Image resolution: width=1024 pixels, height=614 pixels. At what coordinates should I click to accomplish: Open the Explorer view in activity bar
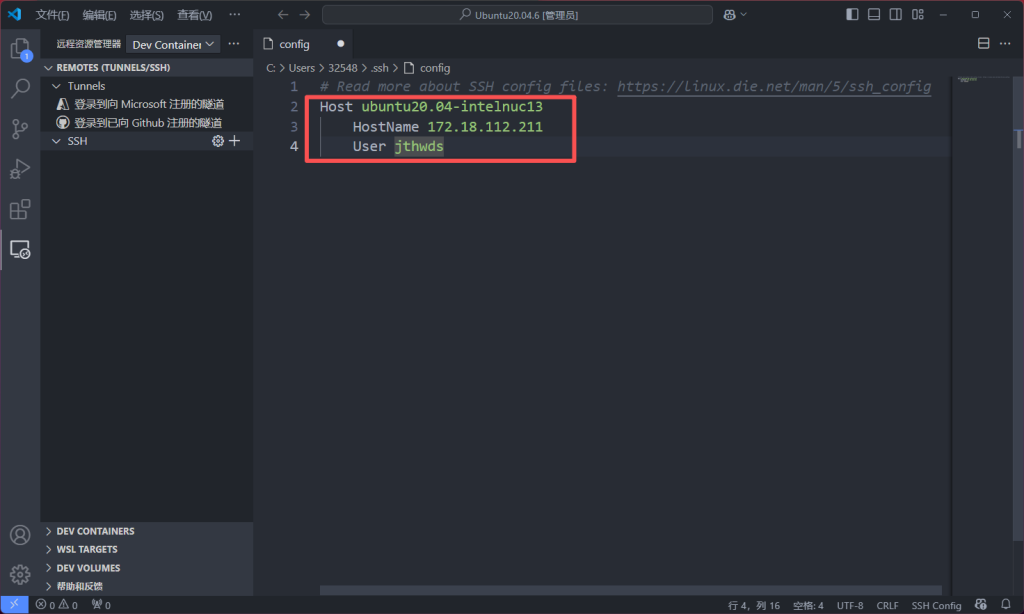tap(20, 48)
